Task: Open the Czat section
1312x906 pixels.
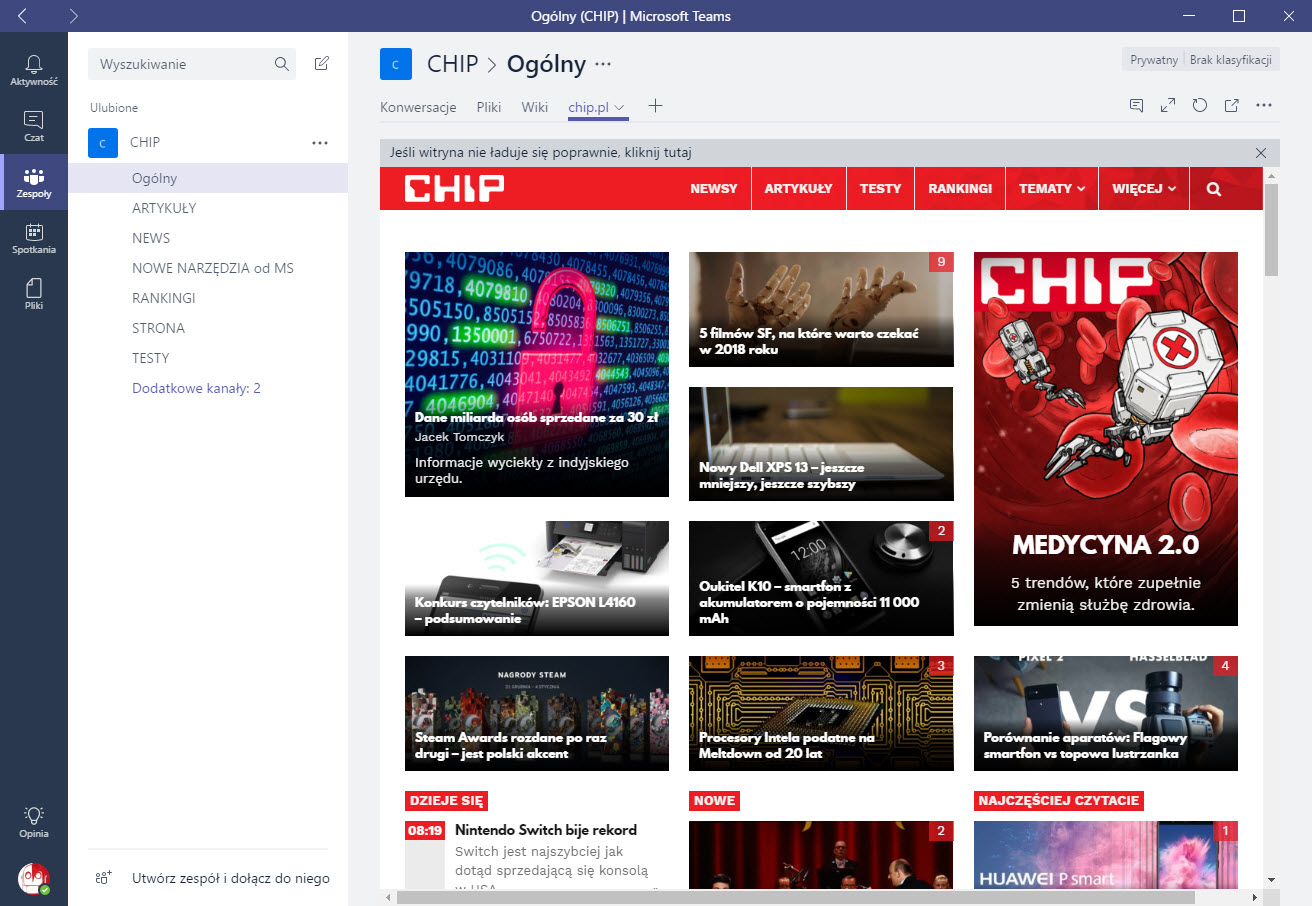Action: 34,126
